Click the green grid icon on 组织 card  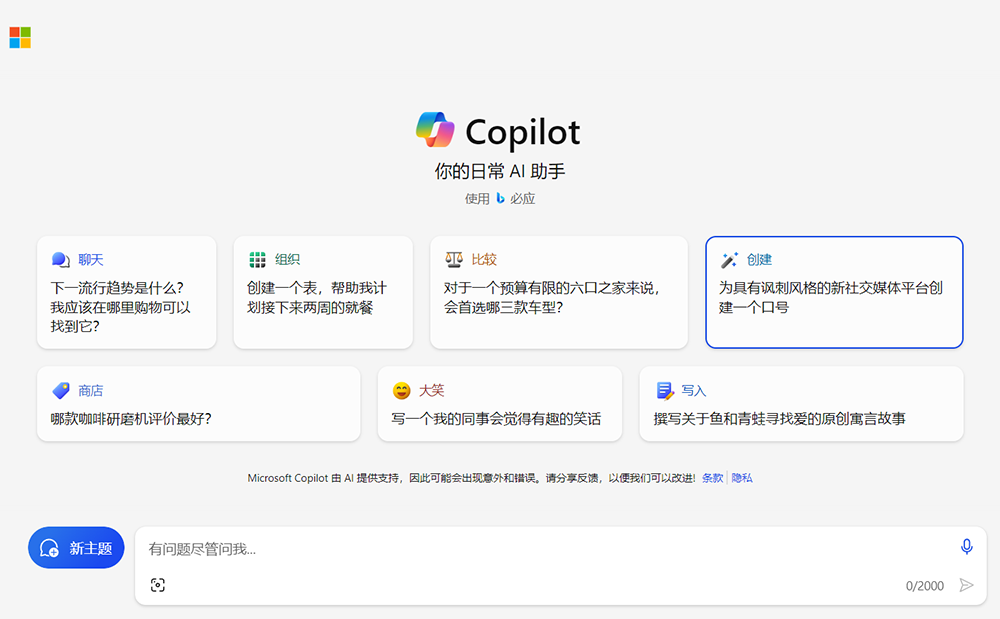coord(257,260)
